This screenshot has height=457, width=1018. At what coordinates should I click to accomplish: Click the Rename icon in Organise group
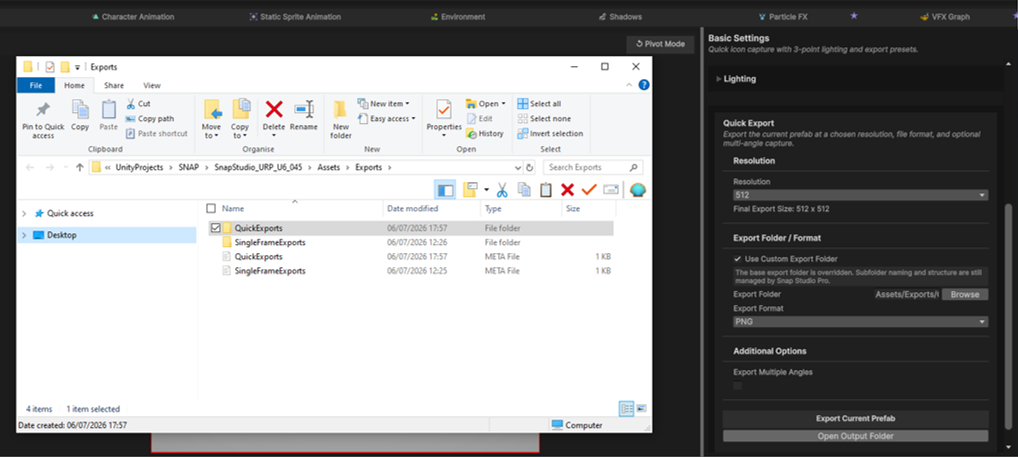[x=303, y=109]
